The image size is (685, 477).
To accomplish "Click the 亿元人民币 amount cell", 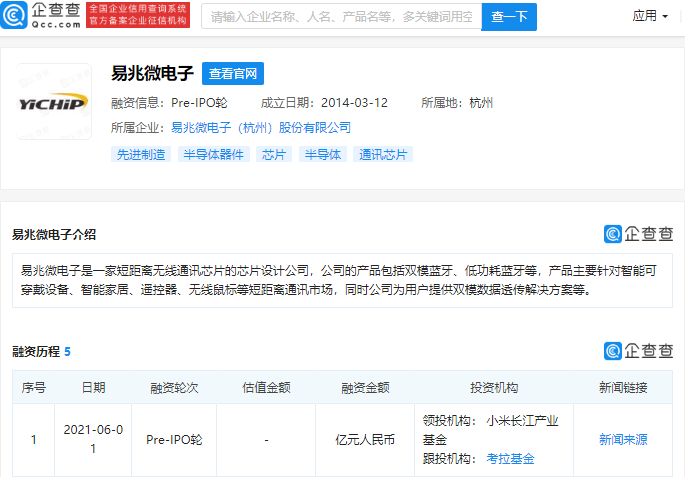I will pyautogui.click(x=365, y=439).
